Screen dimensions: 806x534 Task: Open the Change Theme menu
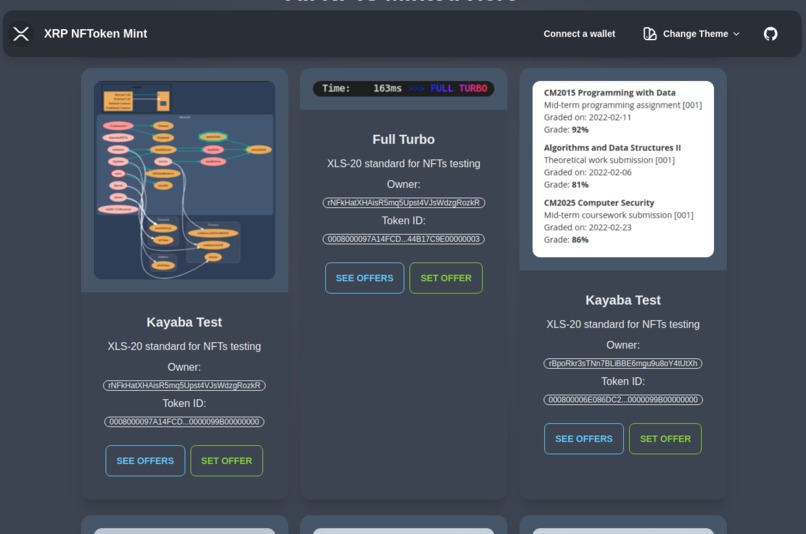point(691,34)
